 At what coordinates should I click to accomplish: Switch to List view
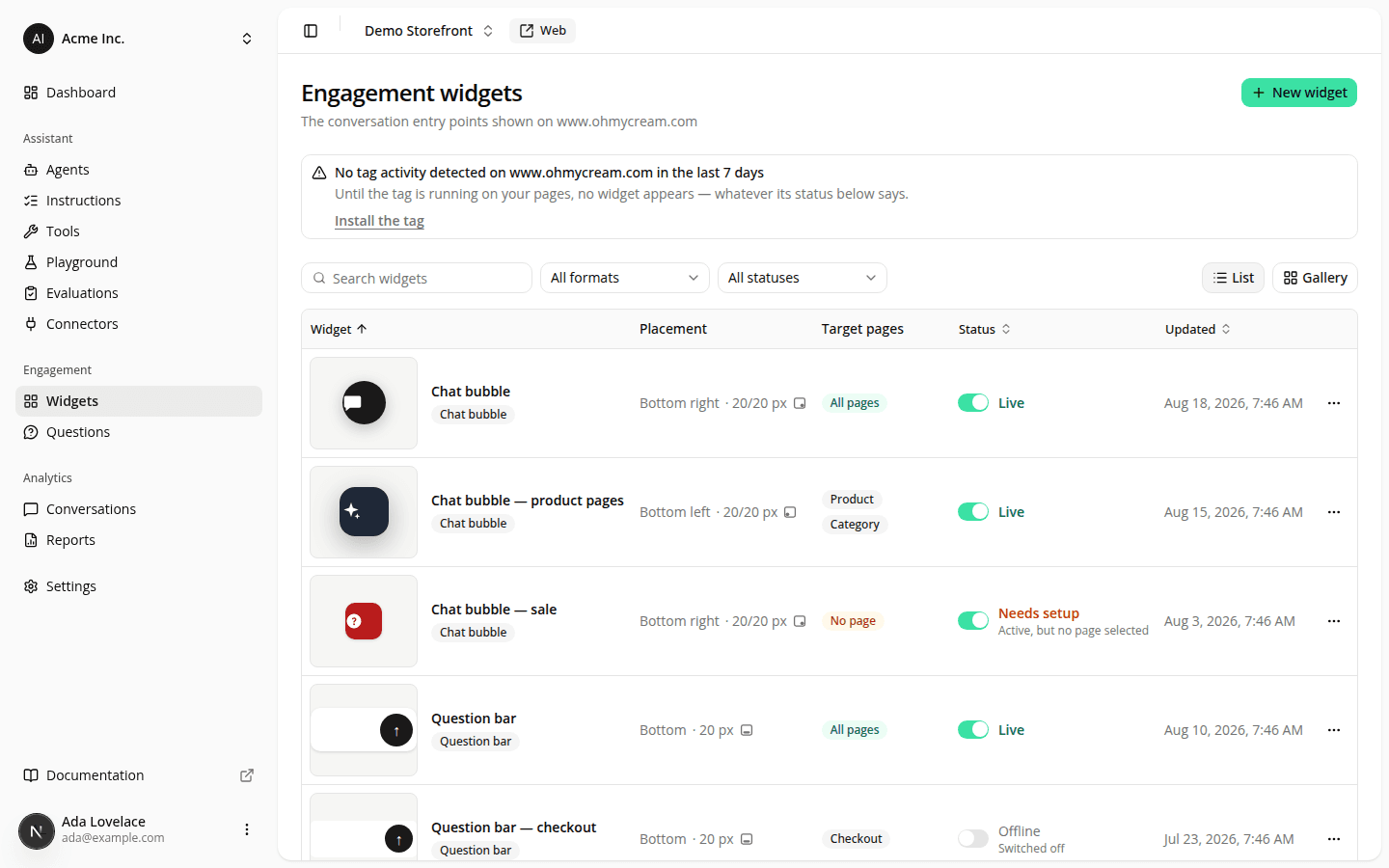(1233, 278)
